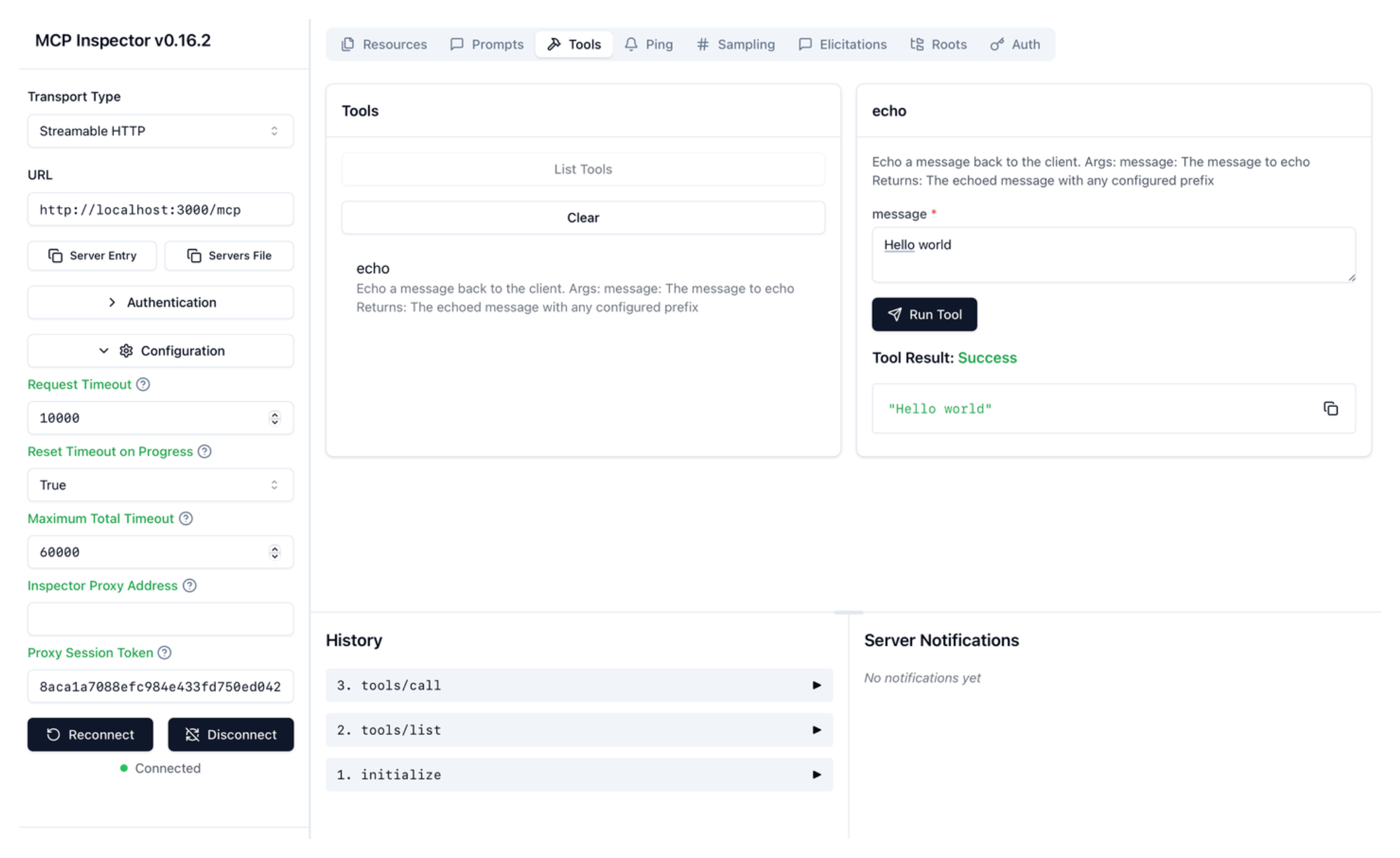Viewport: 1400px width, 858px height.
Task: Click the Server Entry copy icon
Action: coord(54,255)
